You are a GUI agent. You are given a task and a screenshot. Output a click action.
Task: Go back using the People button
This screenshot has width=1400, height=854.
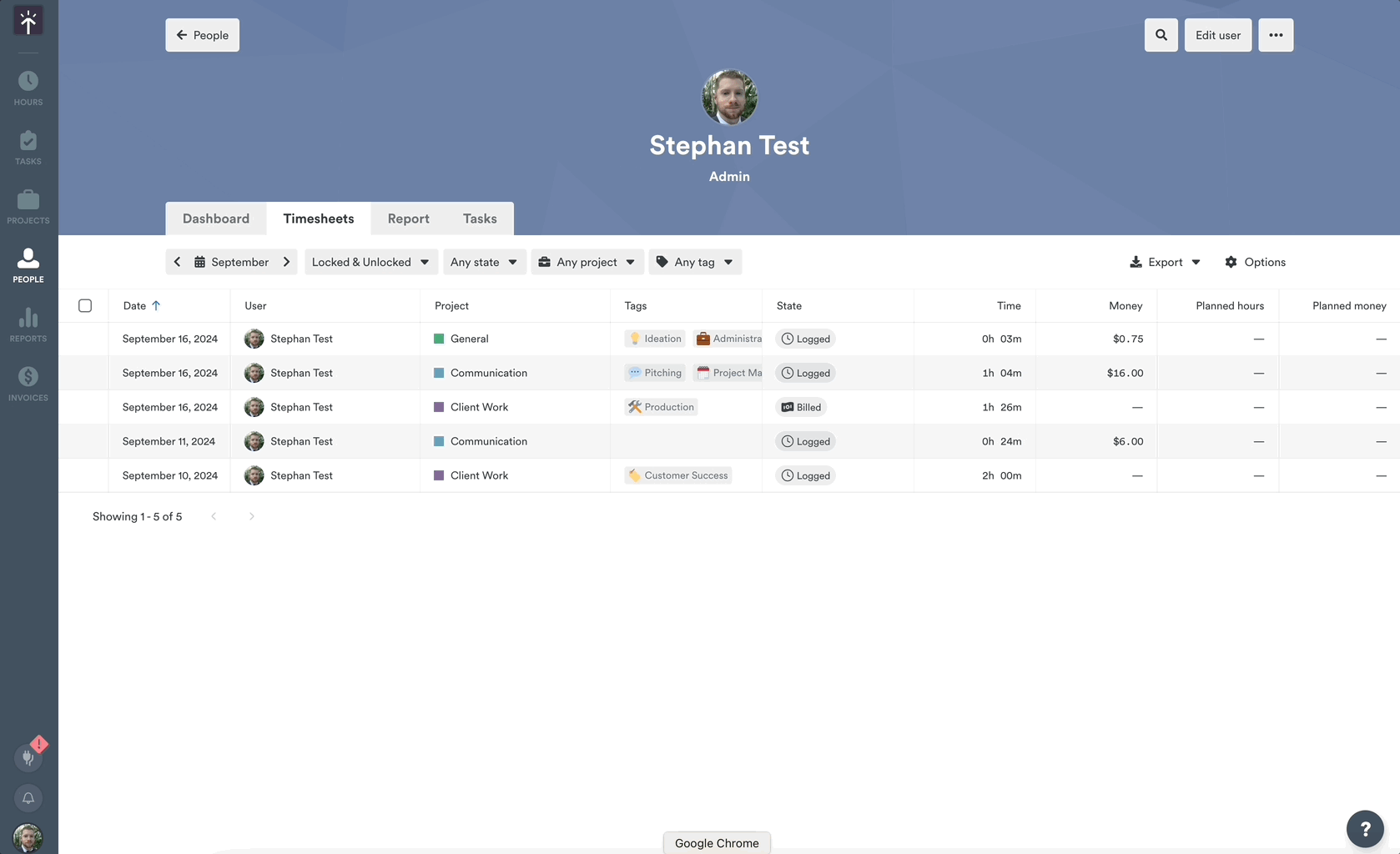point(202,35)
